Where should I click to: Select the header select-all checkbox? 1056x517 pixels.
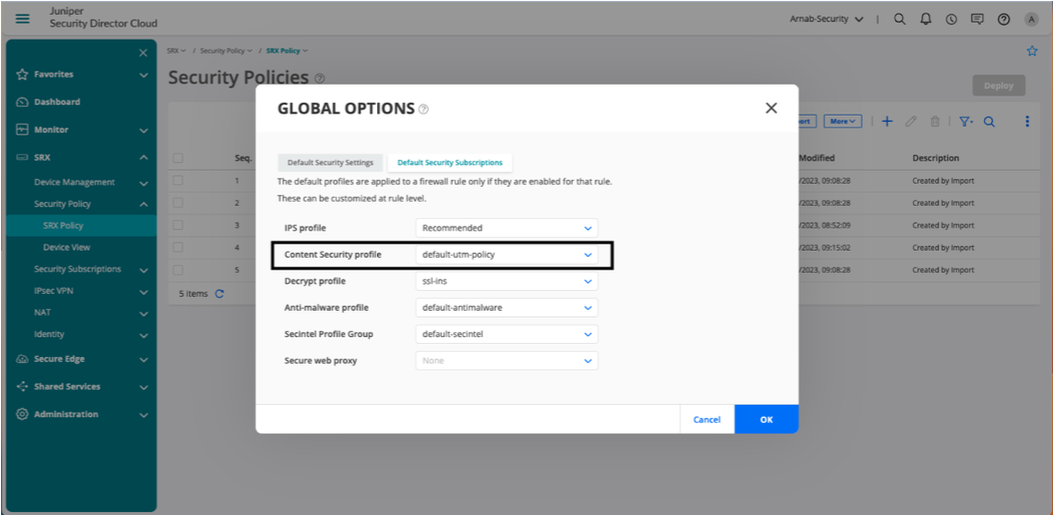click(x=178, y=158)
